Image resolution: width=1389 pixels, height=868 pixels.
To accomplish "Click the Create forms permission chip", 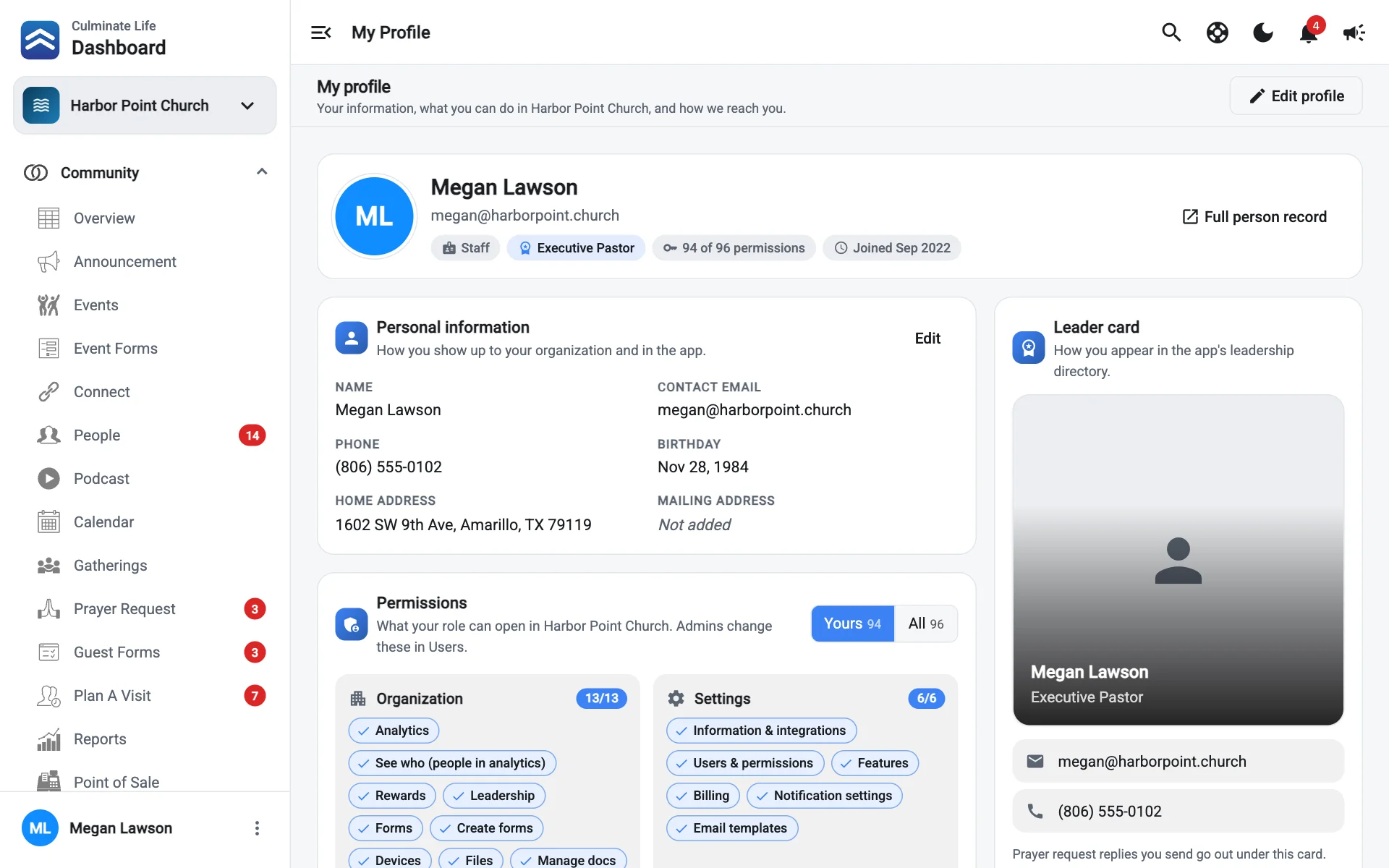I will pos(487,828).
